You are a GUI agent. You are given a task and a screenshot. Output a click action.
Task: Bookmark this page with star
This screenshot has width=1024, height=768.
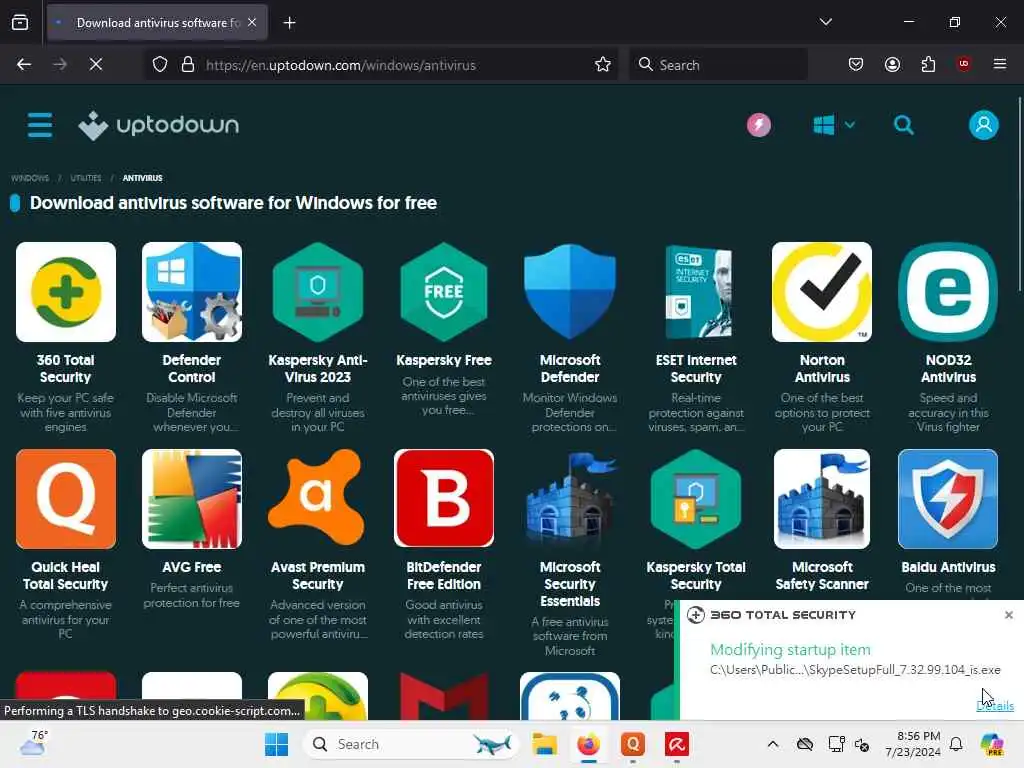(x=602, y=64)
